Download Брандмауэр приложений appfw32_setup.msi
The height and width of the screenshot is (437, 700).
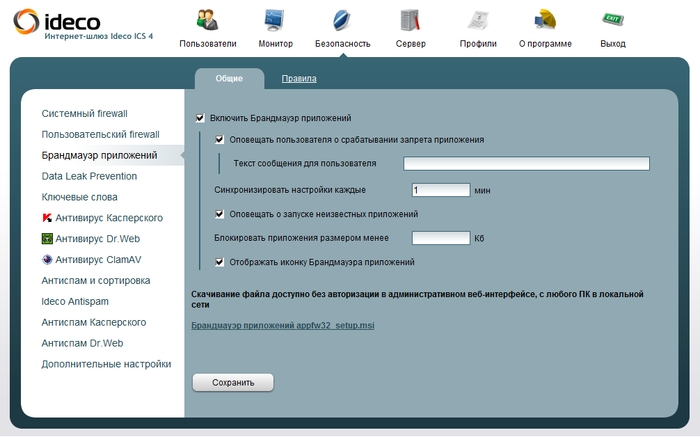click(x=282, y=325)
